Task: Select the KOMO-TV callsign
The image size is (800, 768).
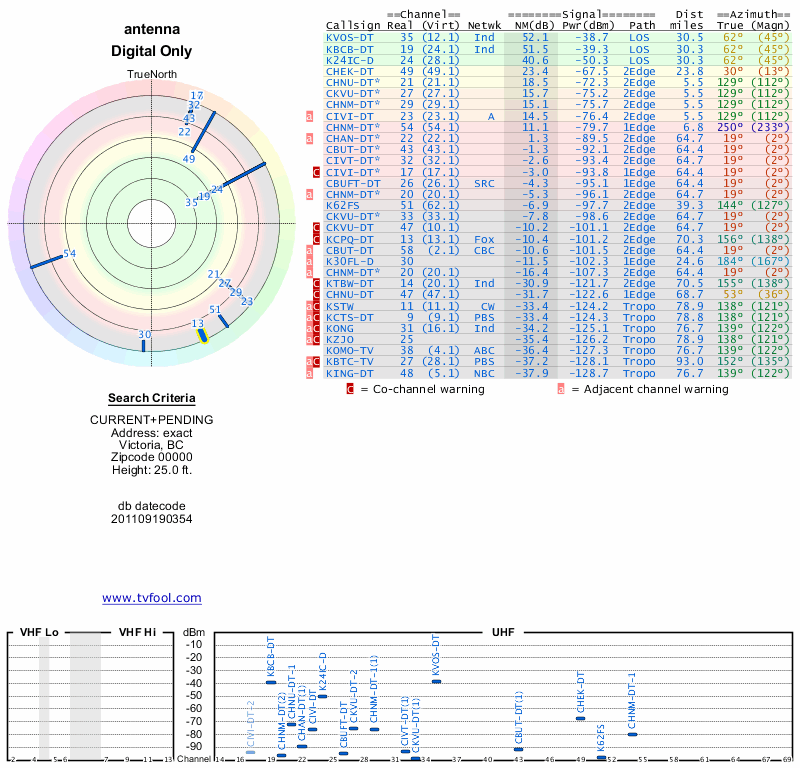Action: [349, 350]
